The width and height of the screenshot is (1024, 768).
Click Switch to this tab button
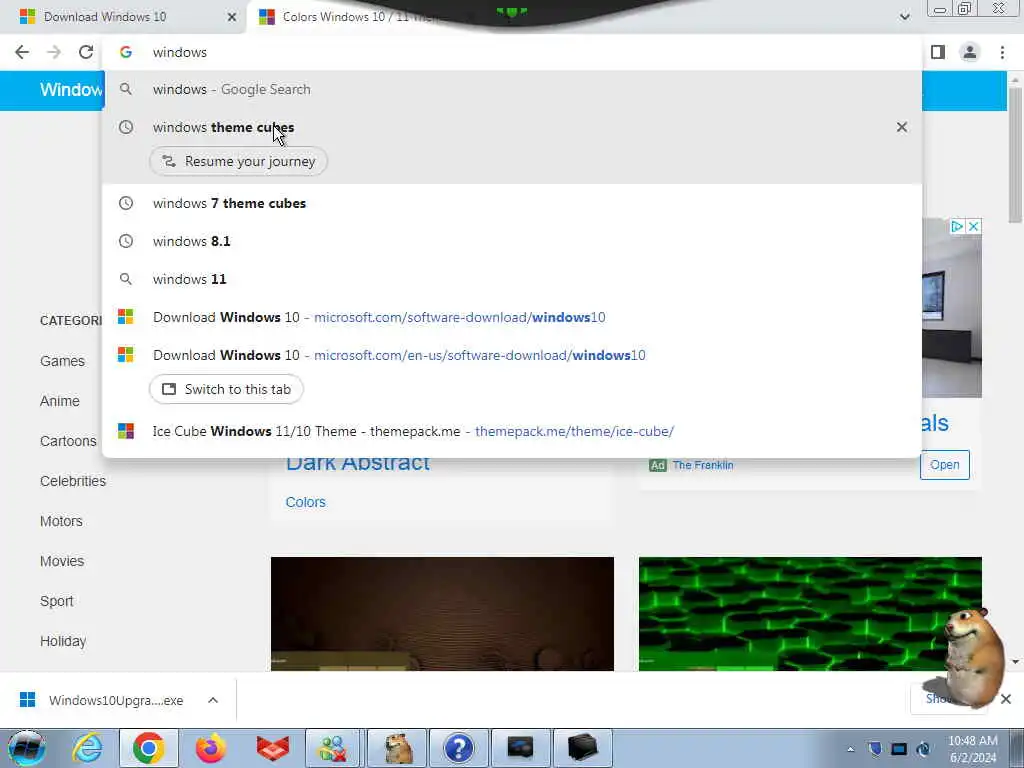coord(226,389)
